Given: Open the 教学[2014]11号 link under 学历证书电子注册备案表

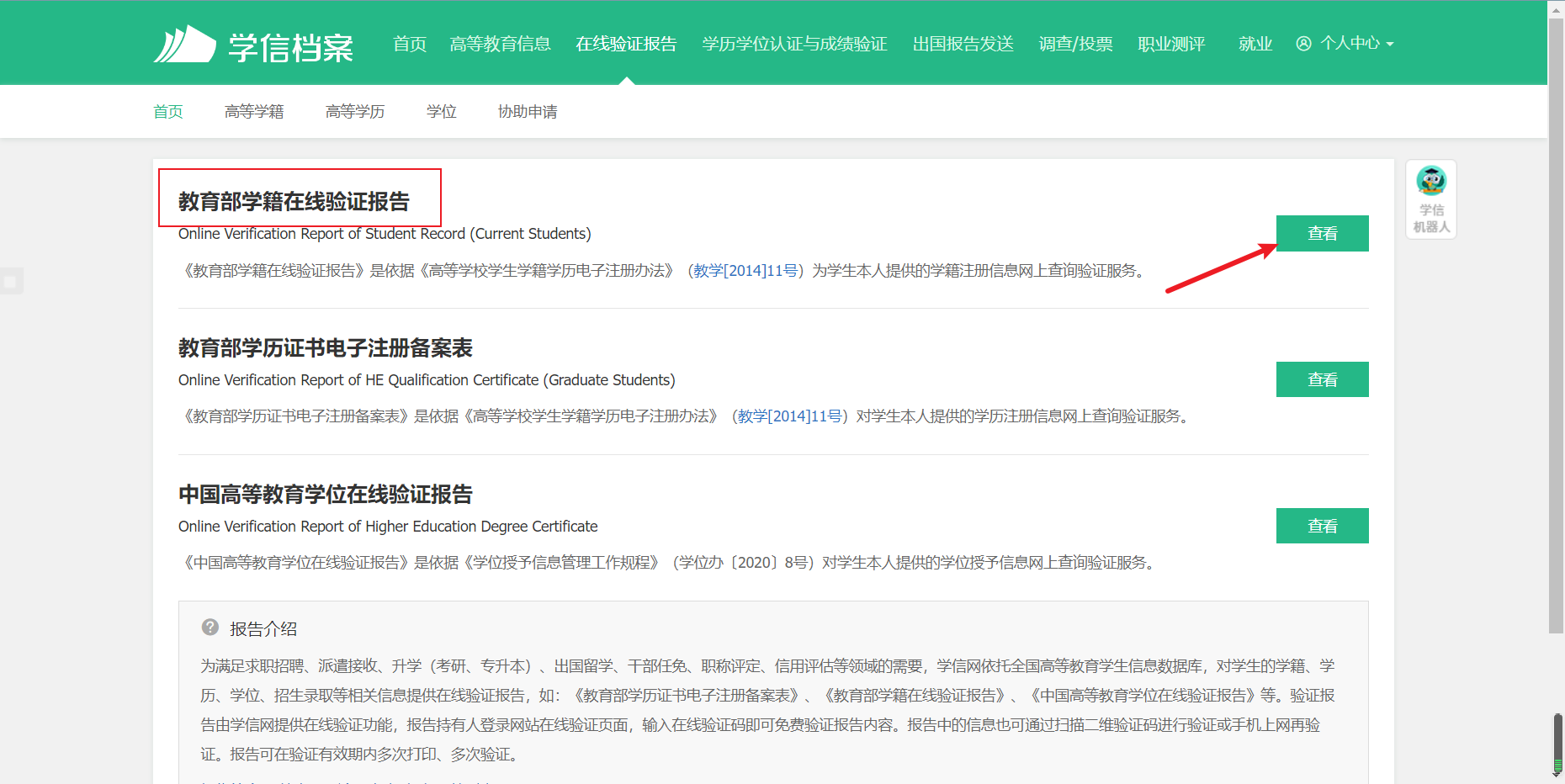Looking at the screenshot, I should click(790, 416).
